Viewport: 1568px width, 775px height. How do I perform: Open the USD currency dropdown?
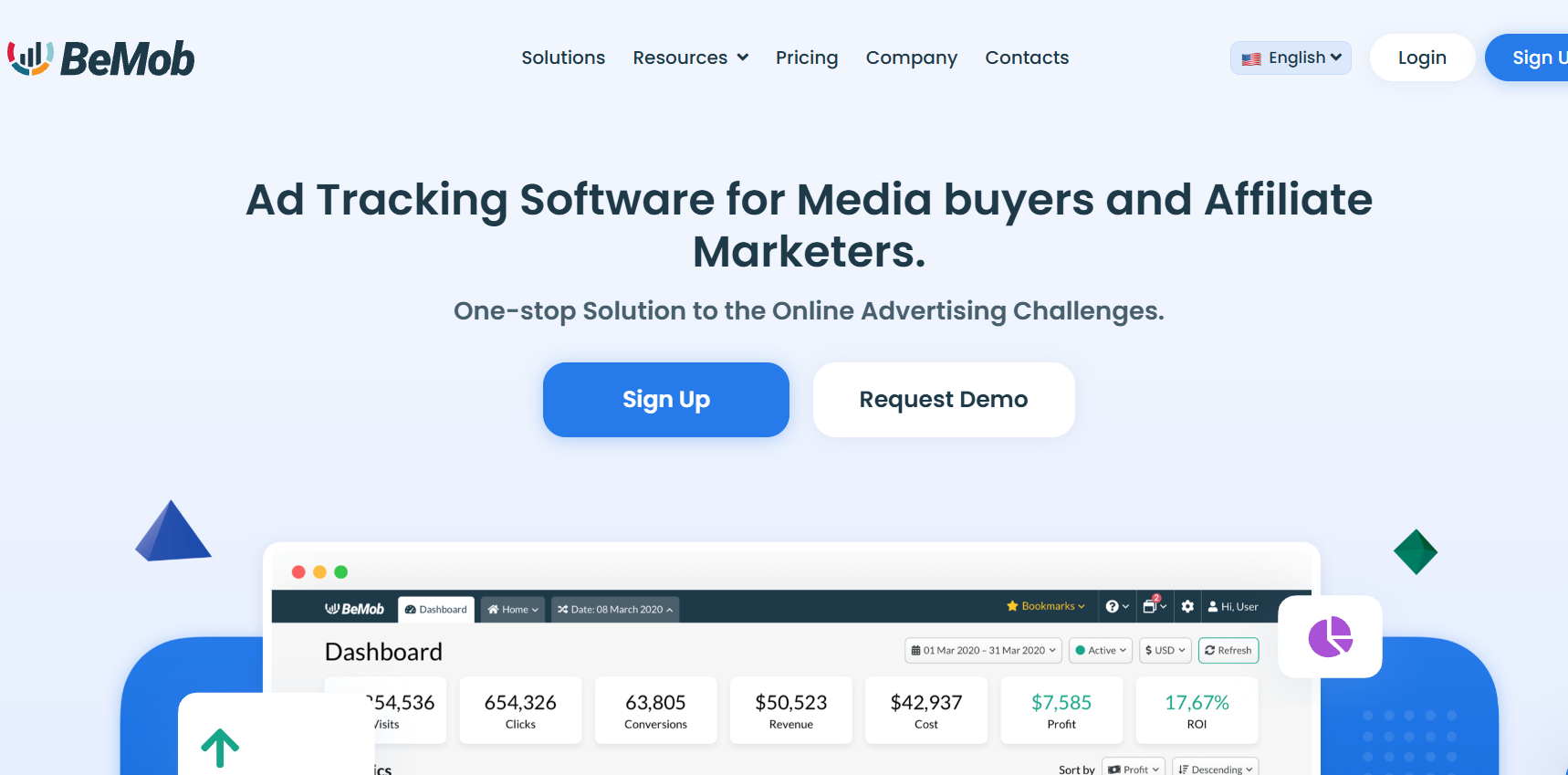point(1166,650)
